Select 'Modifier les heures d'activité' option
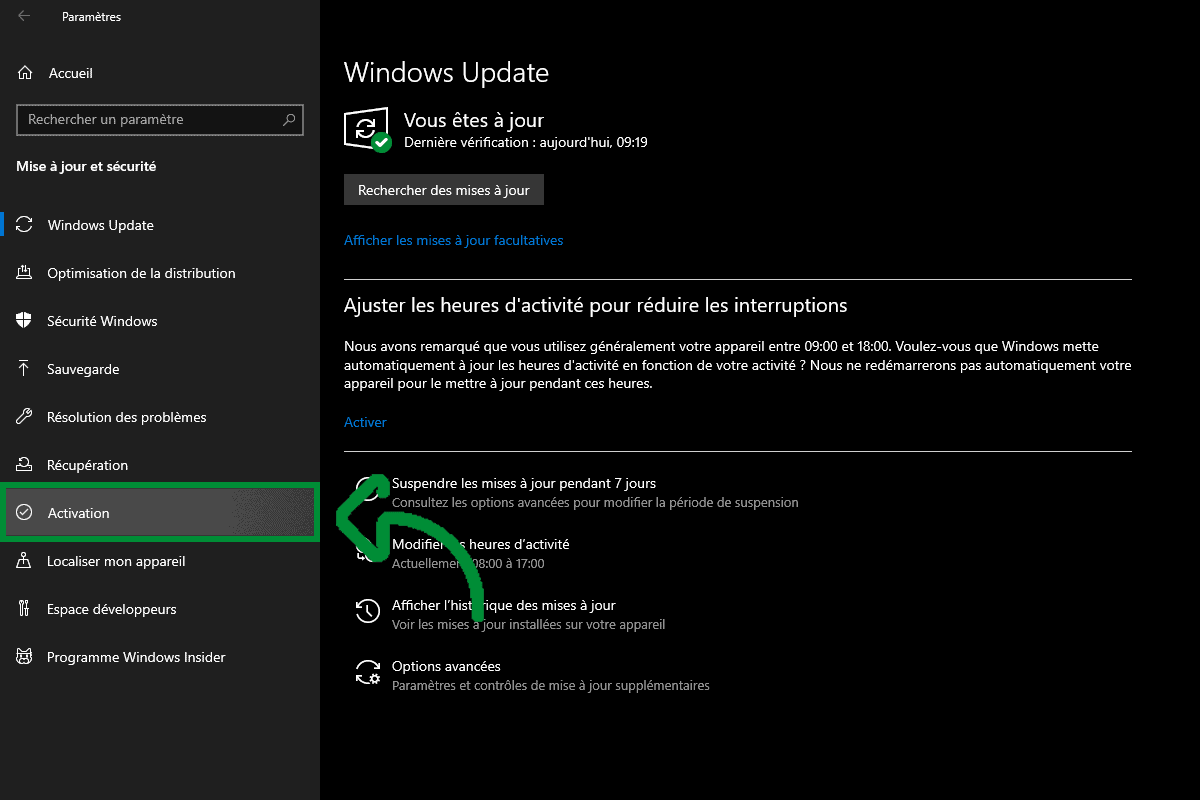 481,545
